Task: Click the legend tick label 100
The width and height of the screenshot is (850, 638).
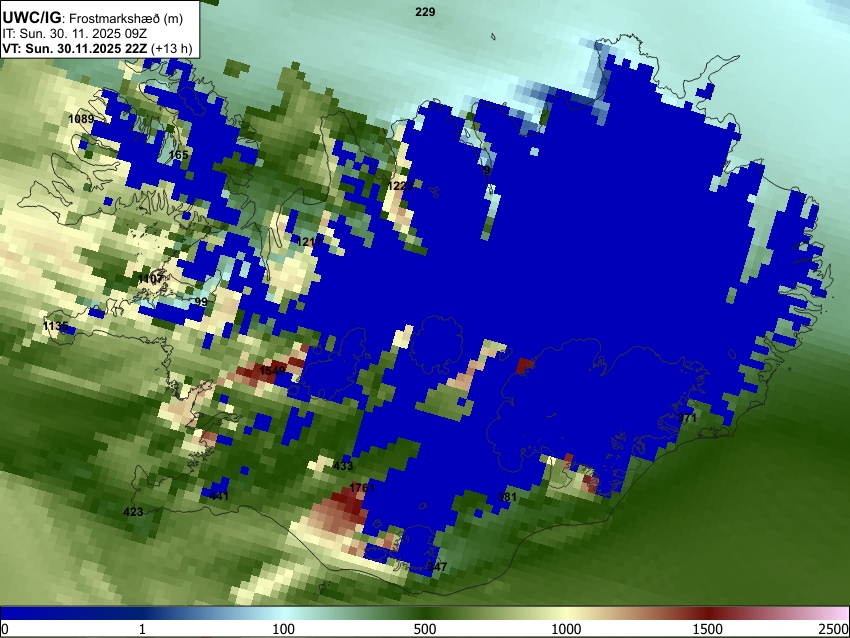Action: 284,629
